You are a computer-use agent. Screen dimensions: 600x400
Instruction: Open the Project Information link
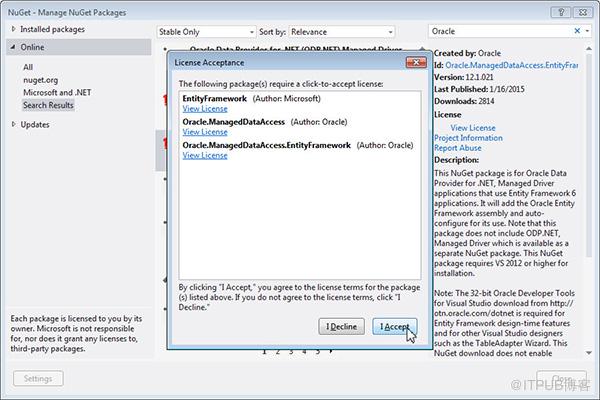(x=468, y=138)
